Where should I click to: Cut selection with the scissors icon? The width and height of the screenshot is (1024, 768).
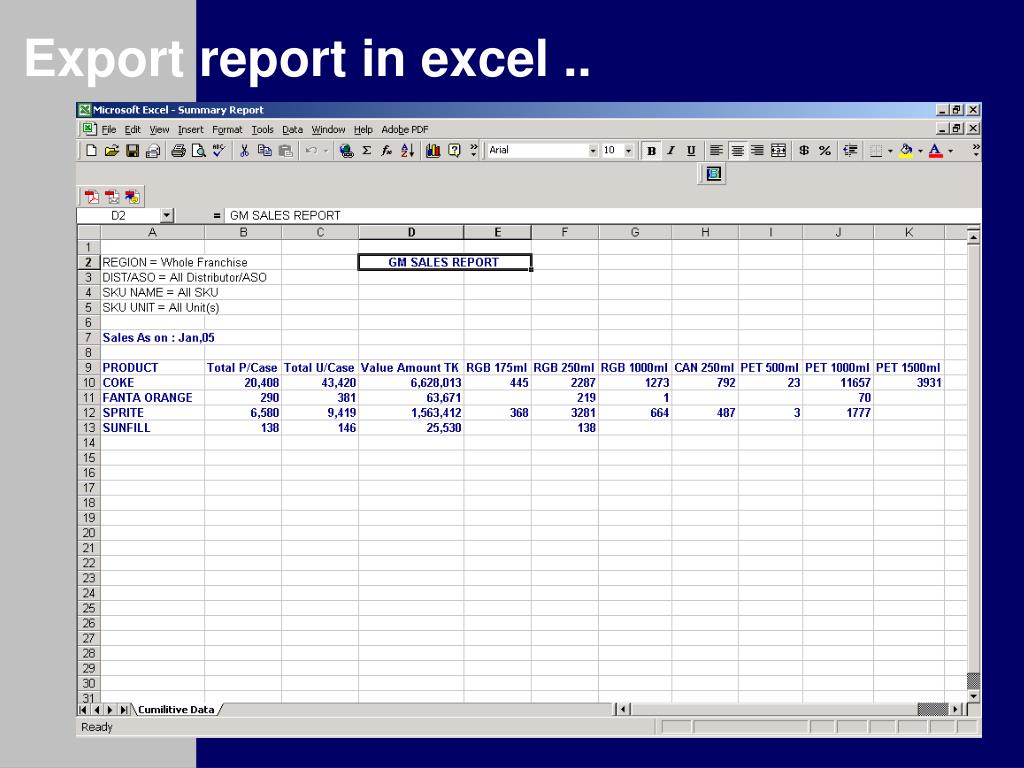244,151
